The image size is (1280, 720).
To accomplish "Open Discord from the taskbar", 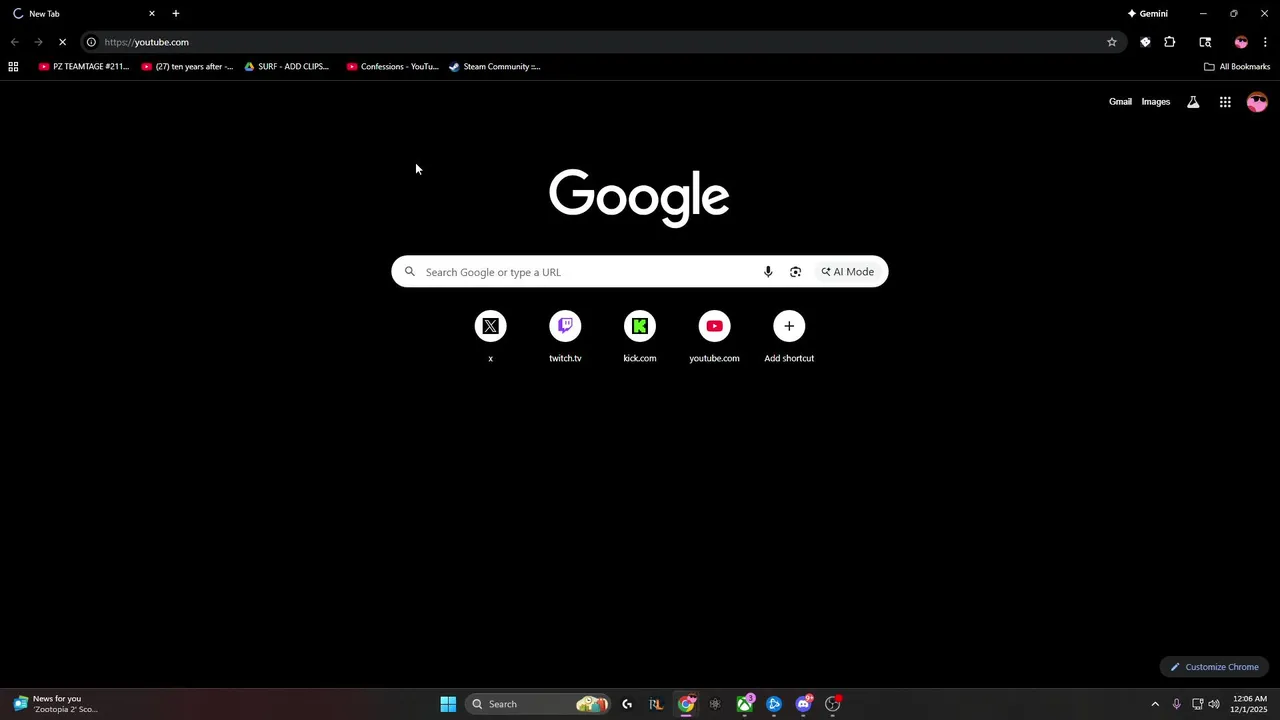I will [x=803, y=704].
